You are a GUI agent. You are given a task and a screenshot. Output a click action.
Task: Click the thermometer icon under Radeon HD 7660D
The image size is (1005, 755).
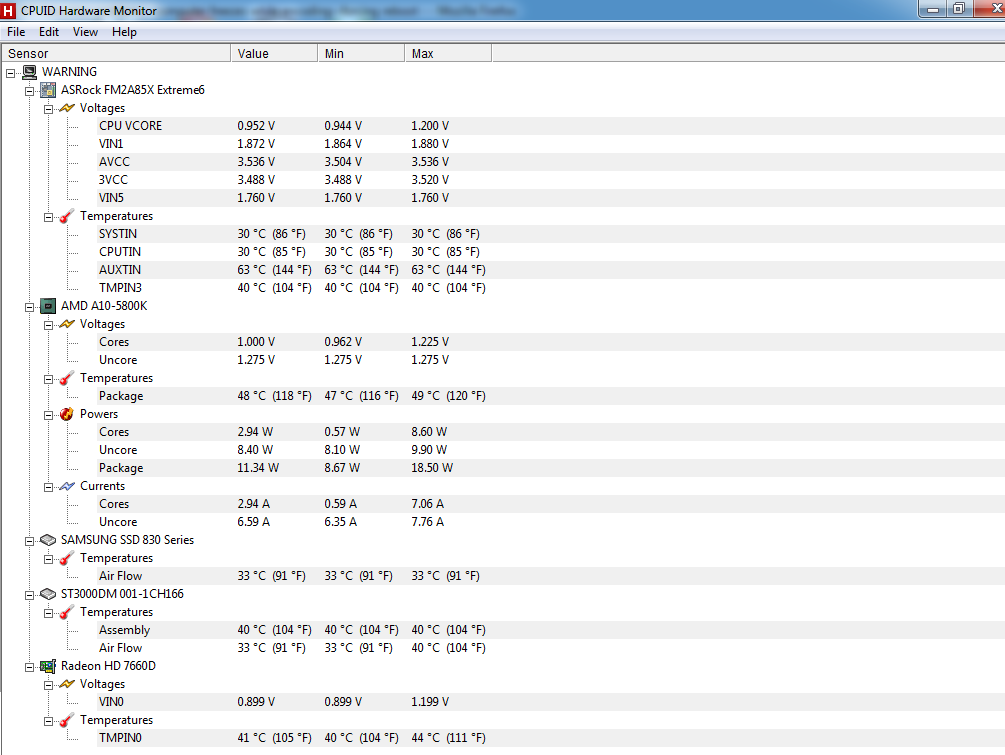tap(67, 720)
